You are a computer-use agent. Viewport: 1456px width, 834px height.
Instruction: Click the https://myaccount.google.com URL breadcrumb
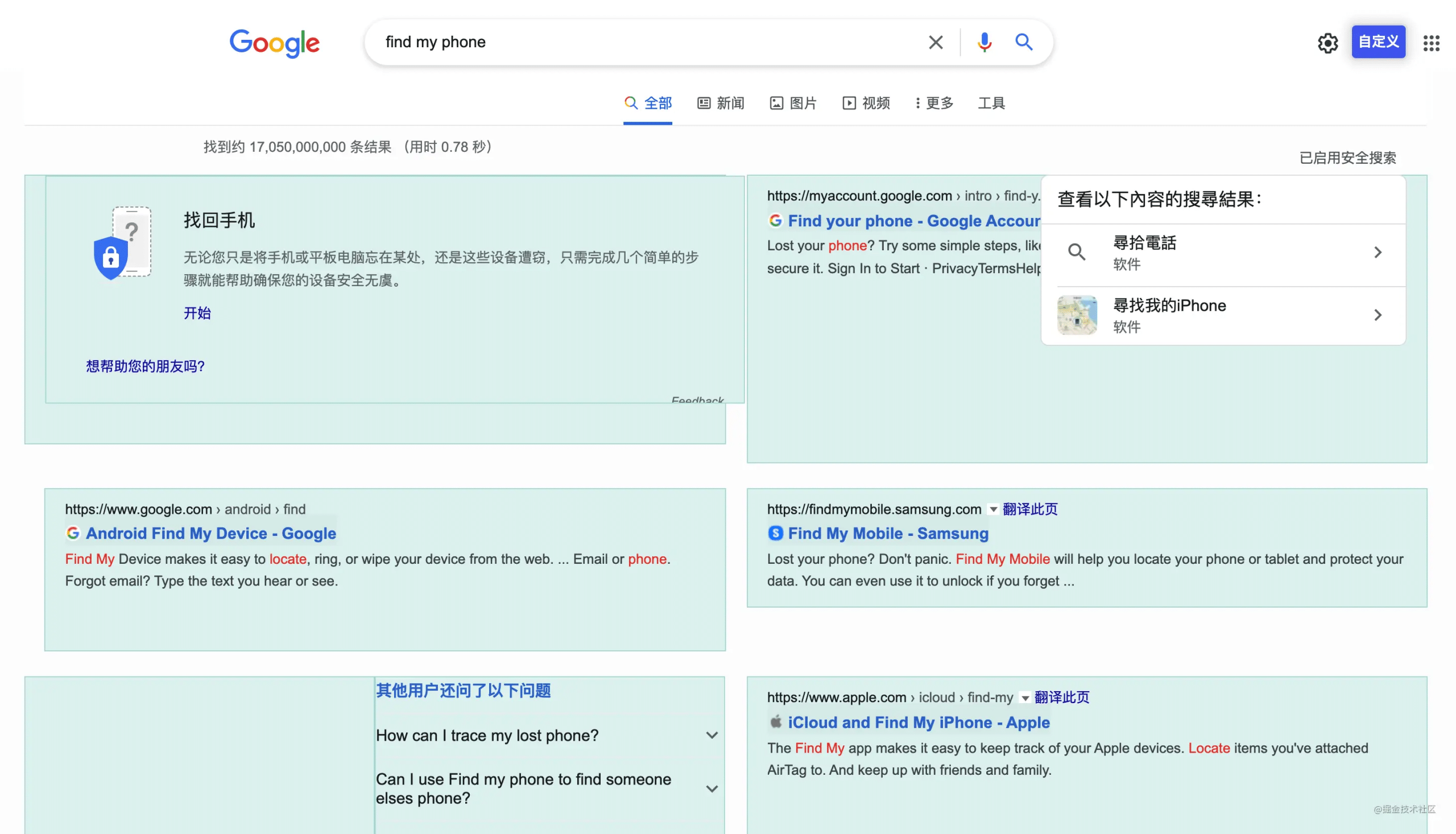[903, 195]
